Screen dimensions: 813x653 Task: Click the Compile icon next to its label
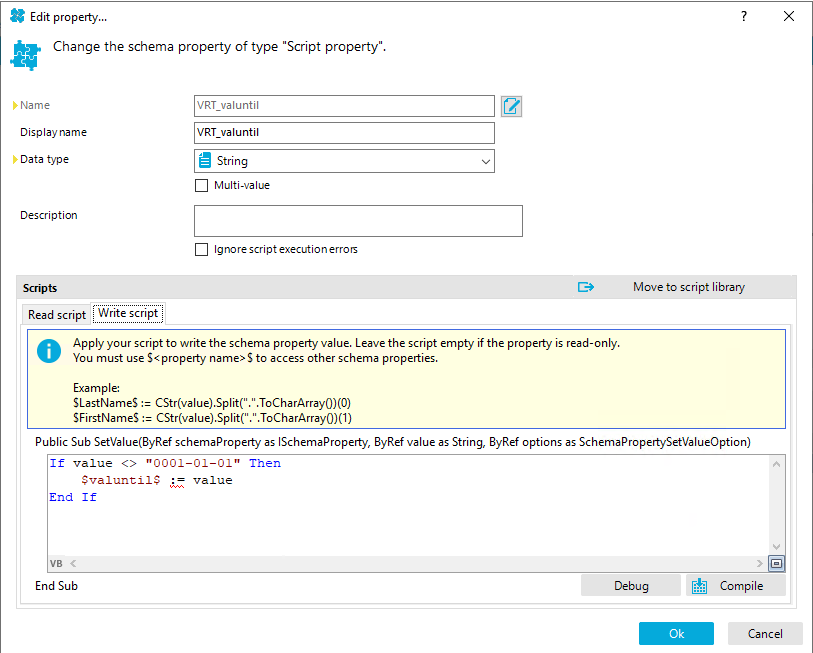pos(700,585)
